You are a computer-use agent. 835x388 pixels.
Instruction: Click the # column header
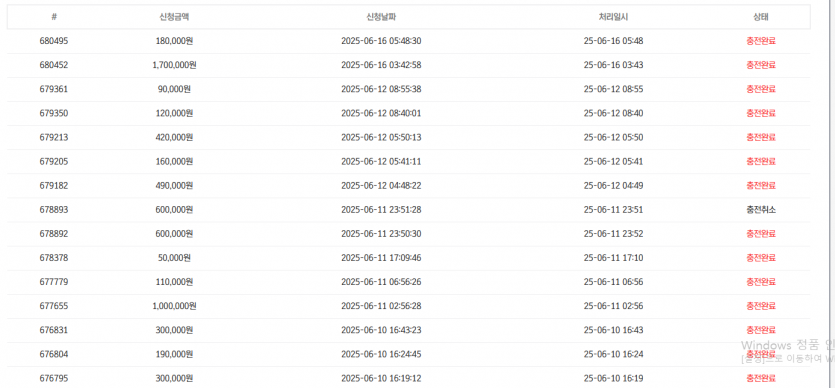[x=54, y=17]
